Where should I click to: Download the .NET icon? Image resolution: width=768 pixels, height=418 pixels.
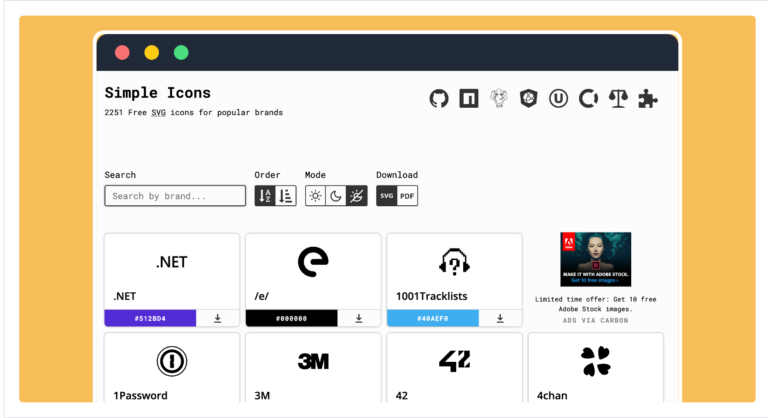tap(217, 319)
